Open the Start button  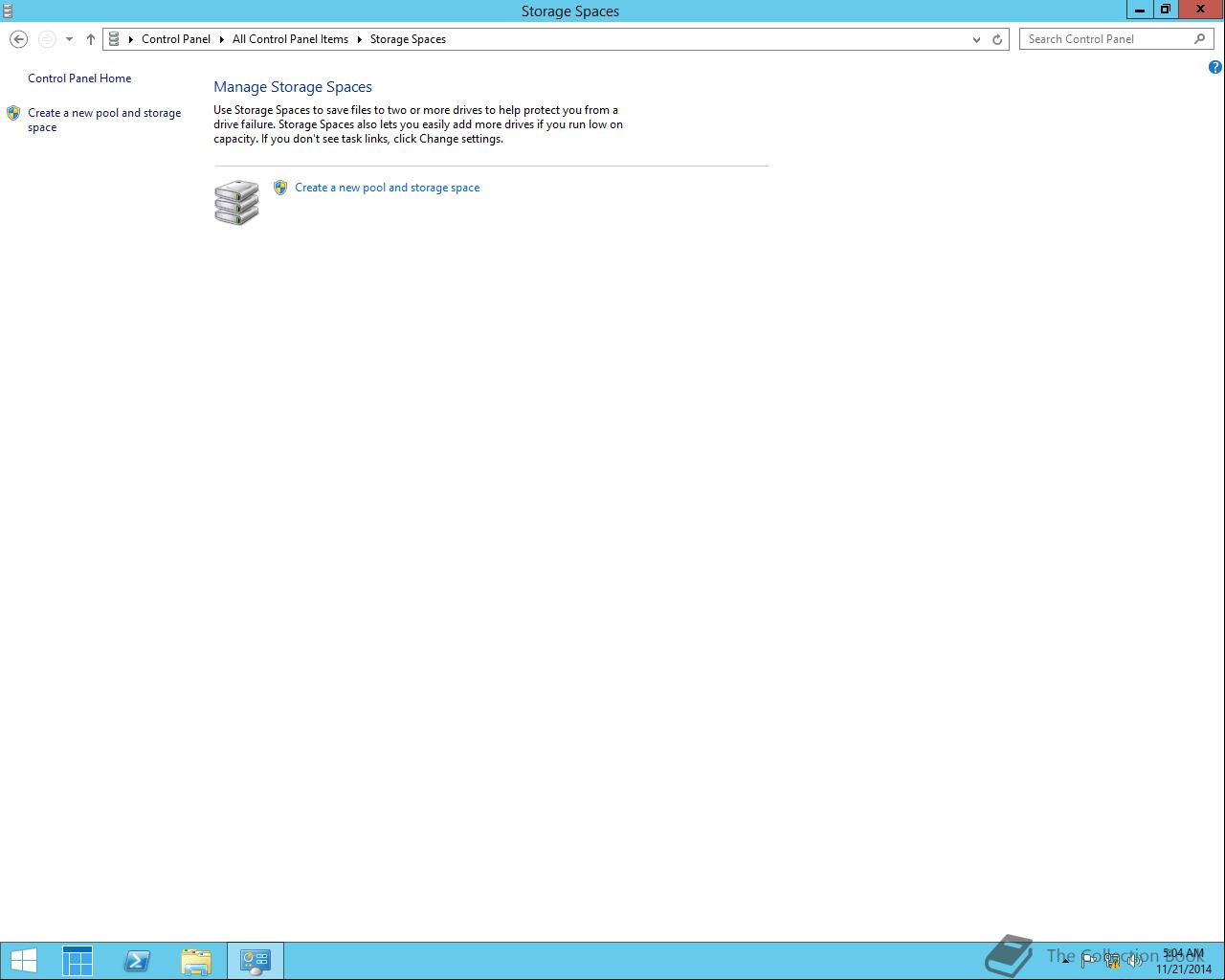pyautogui.click(x=23, y=961)
